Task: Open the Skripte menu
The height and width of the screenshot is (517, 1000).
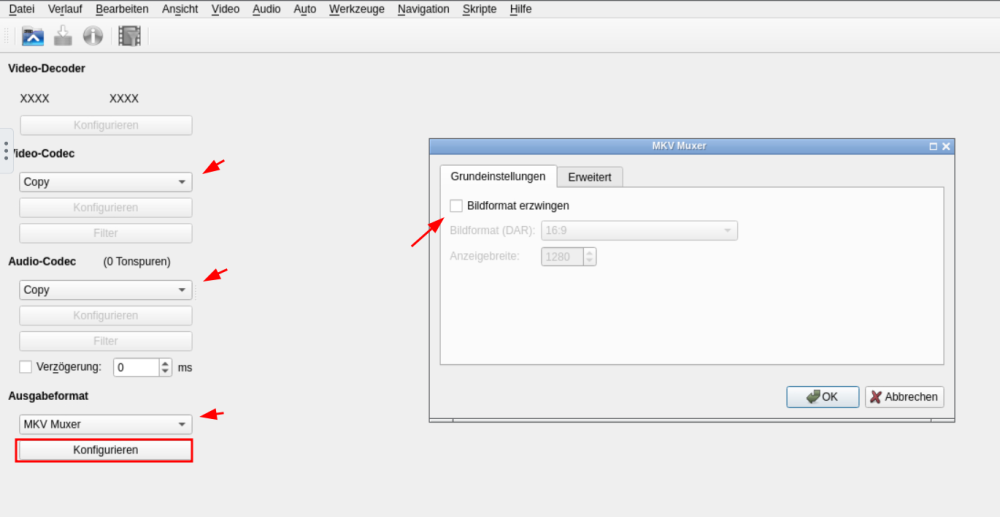Action: [x=480, y=9]
